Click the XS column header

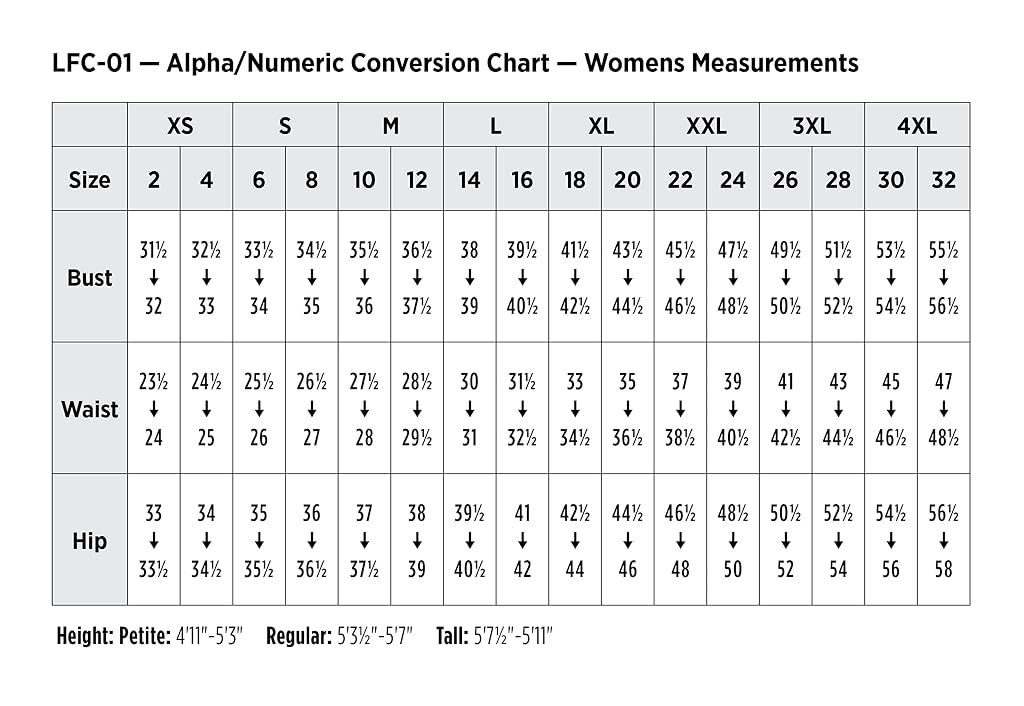180,125
